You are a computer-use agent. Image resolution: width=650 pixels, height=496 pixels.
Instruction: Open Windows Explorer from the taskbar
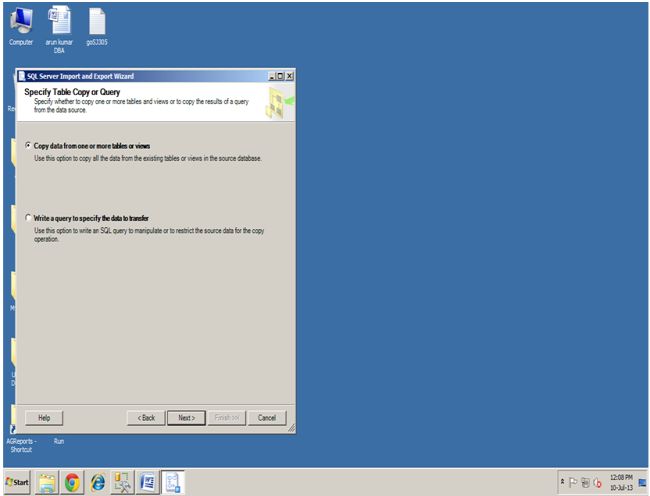(47, 483)
